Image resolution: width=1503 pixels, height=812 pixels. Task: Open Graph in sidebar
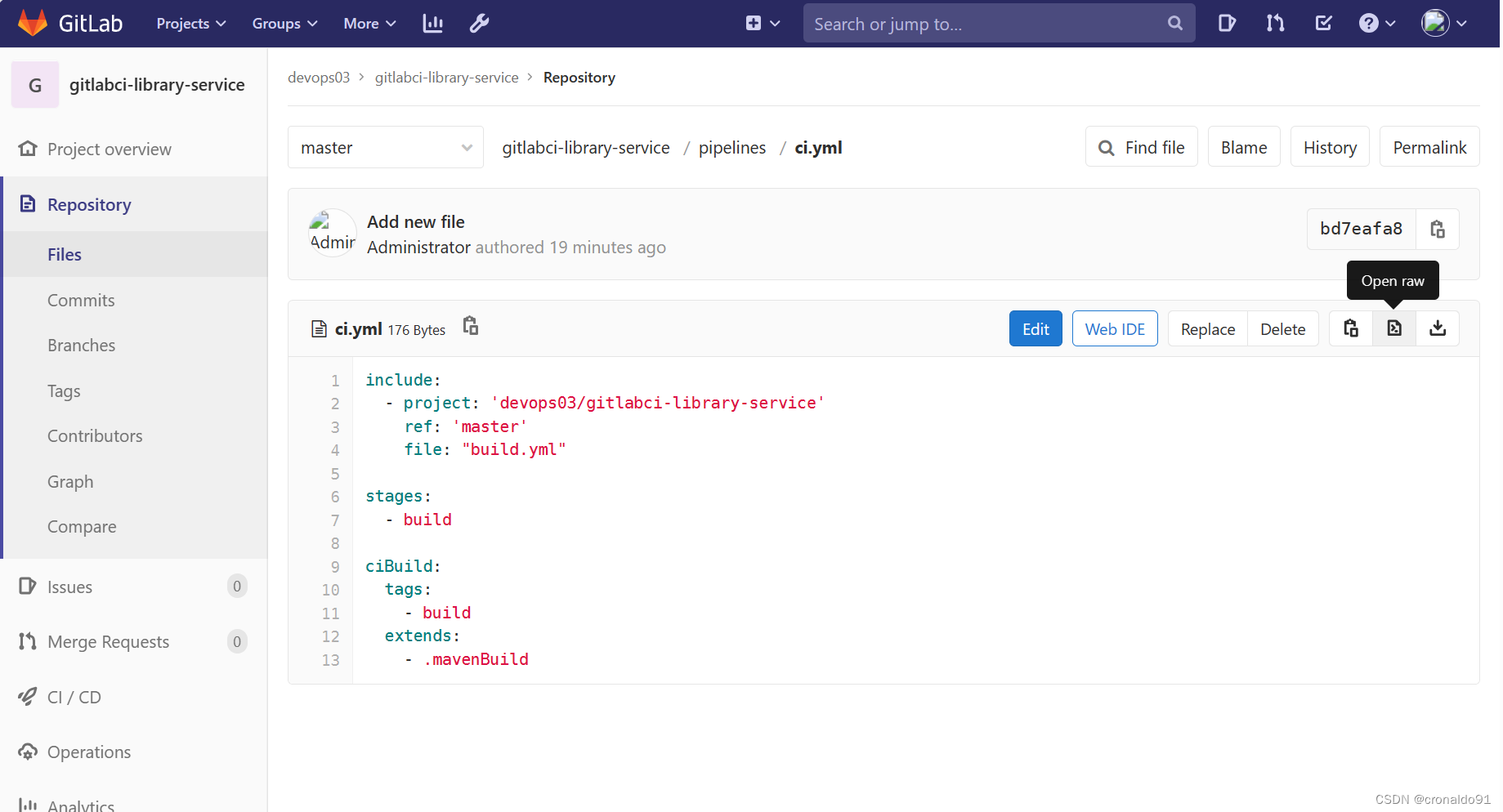(x=134, y=481)
